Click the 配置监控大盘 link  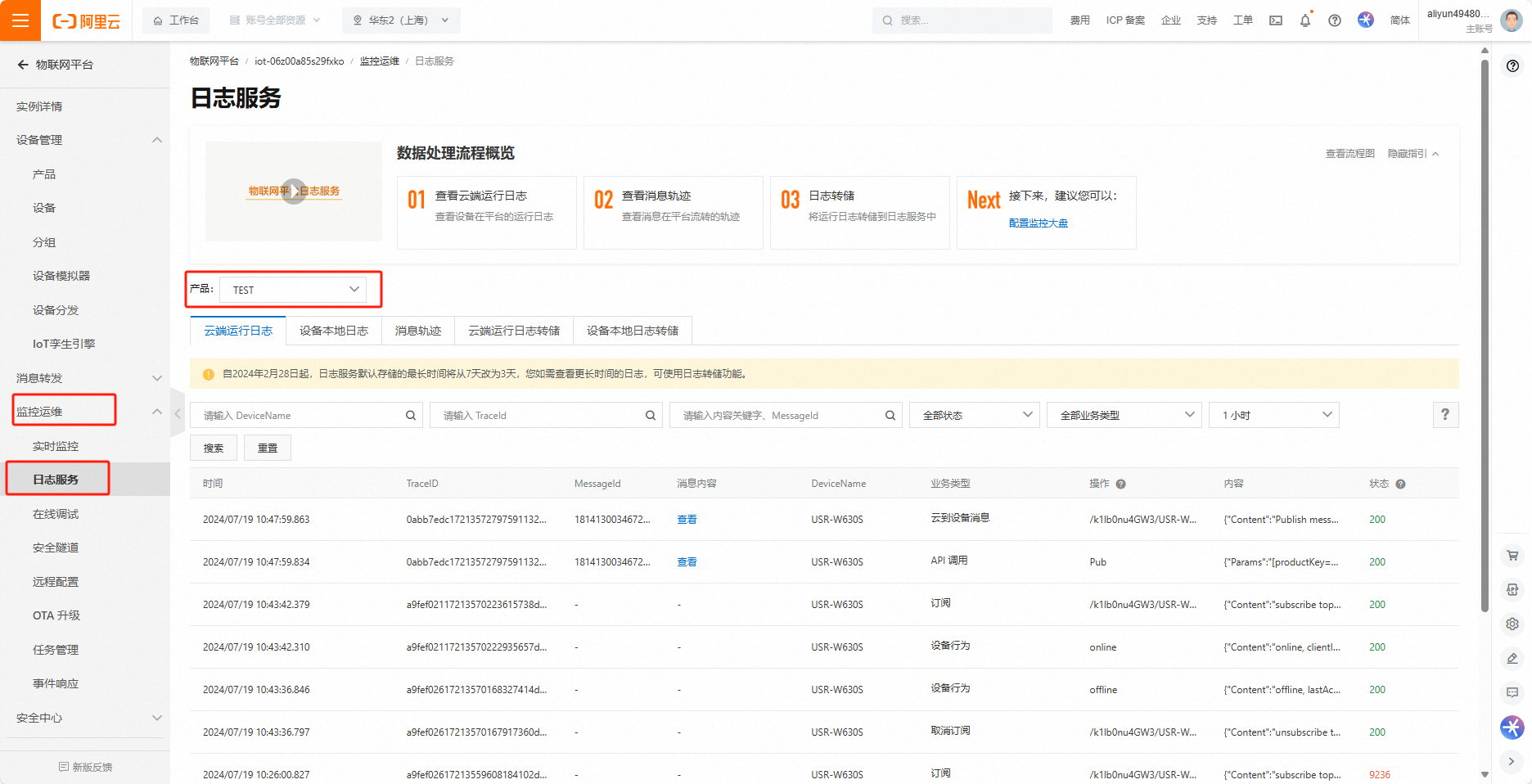click(1038, 223)
